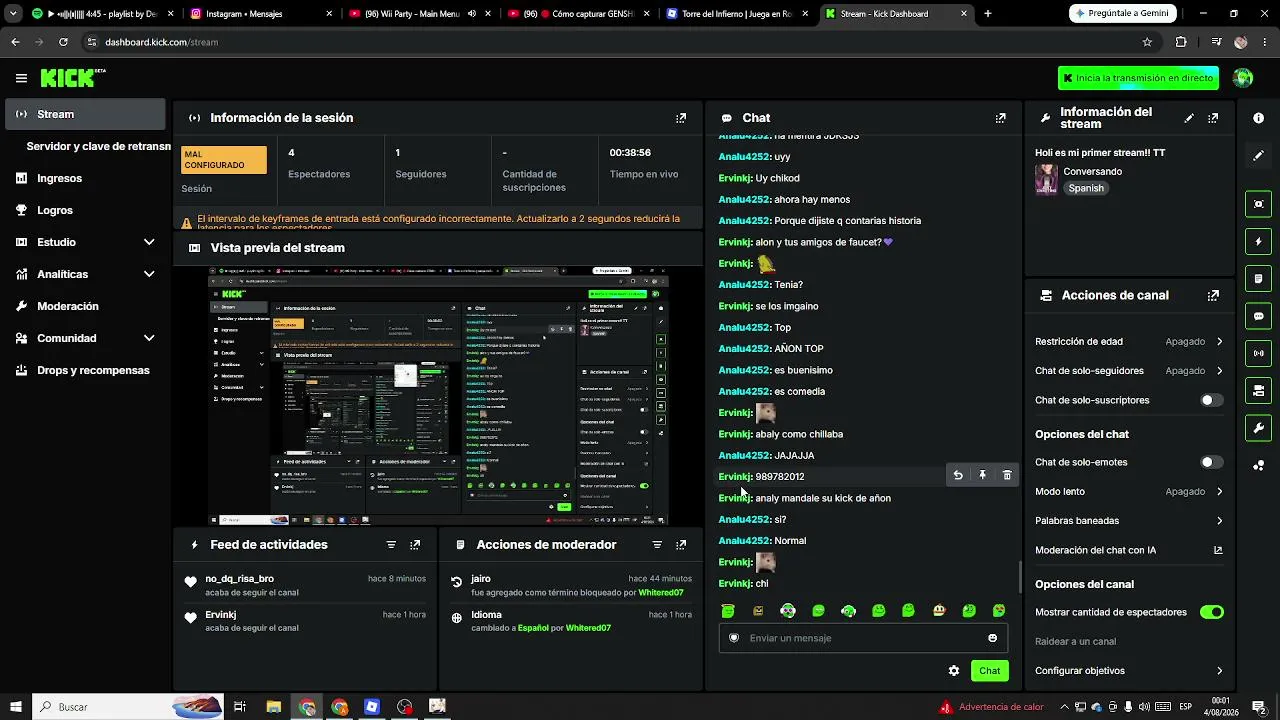Expand the Estudio sidebar section
The image size is (1280, 720).
85,242
